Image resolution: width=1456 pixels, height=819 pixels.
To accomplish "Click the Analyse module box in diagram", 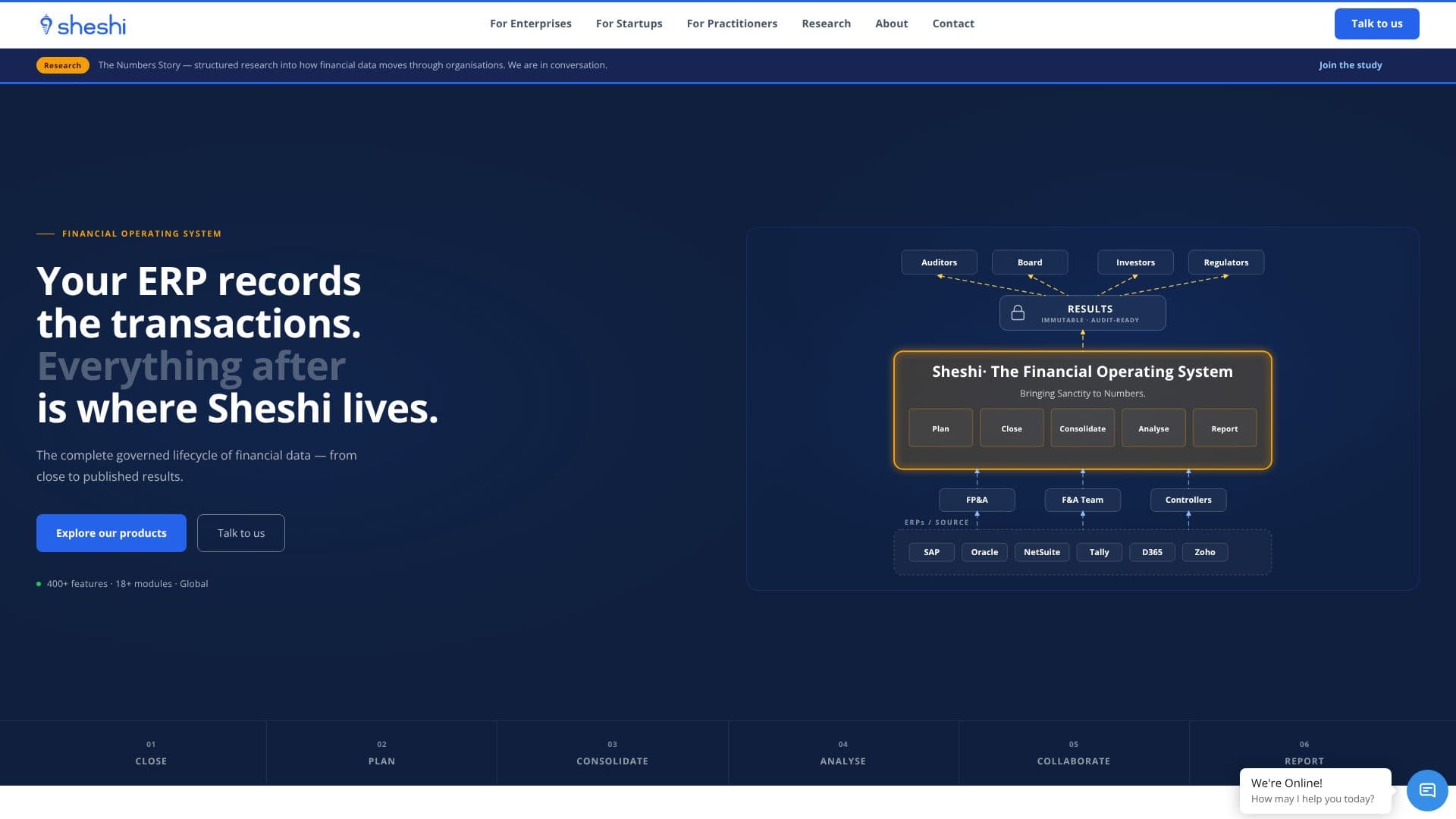I will (x=1153, y=428).
